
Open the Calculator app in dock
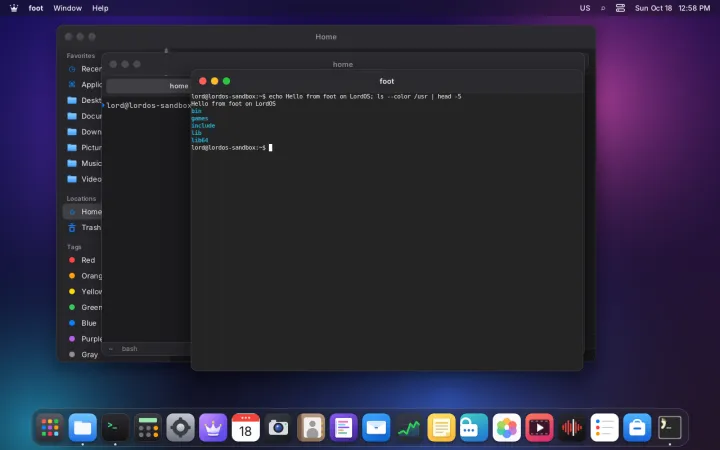click(x=148, y=428)
